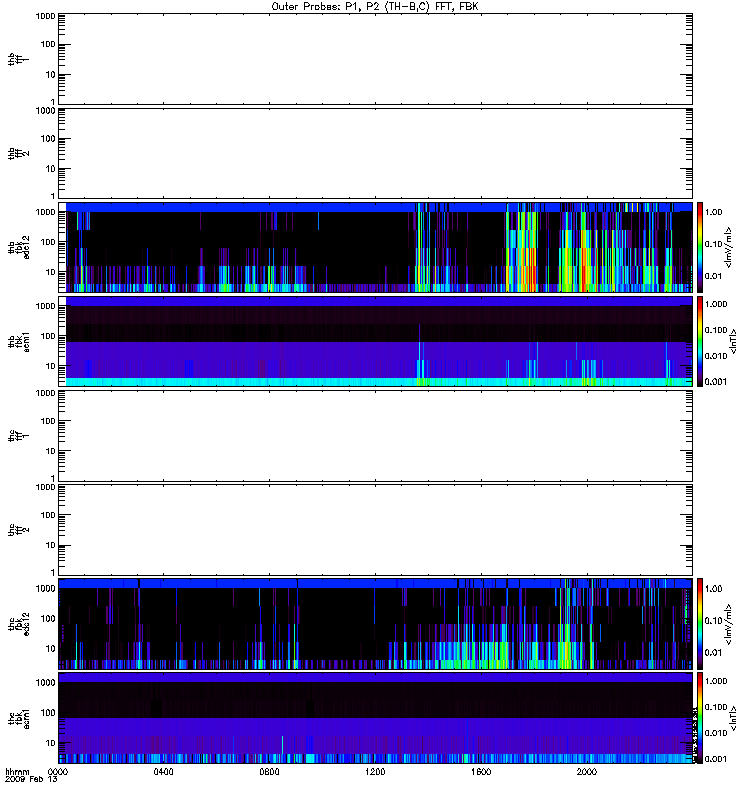Click the 'thb fbk edc12' axis label
750x800 pixels.
click(x=18, y=247)
